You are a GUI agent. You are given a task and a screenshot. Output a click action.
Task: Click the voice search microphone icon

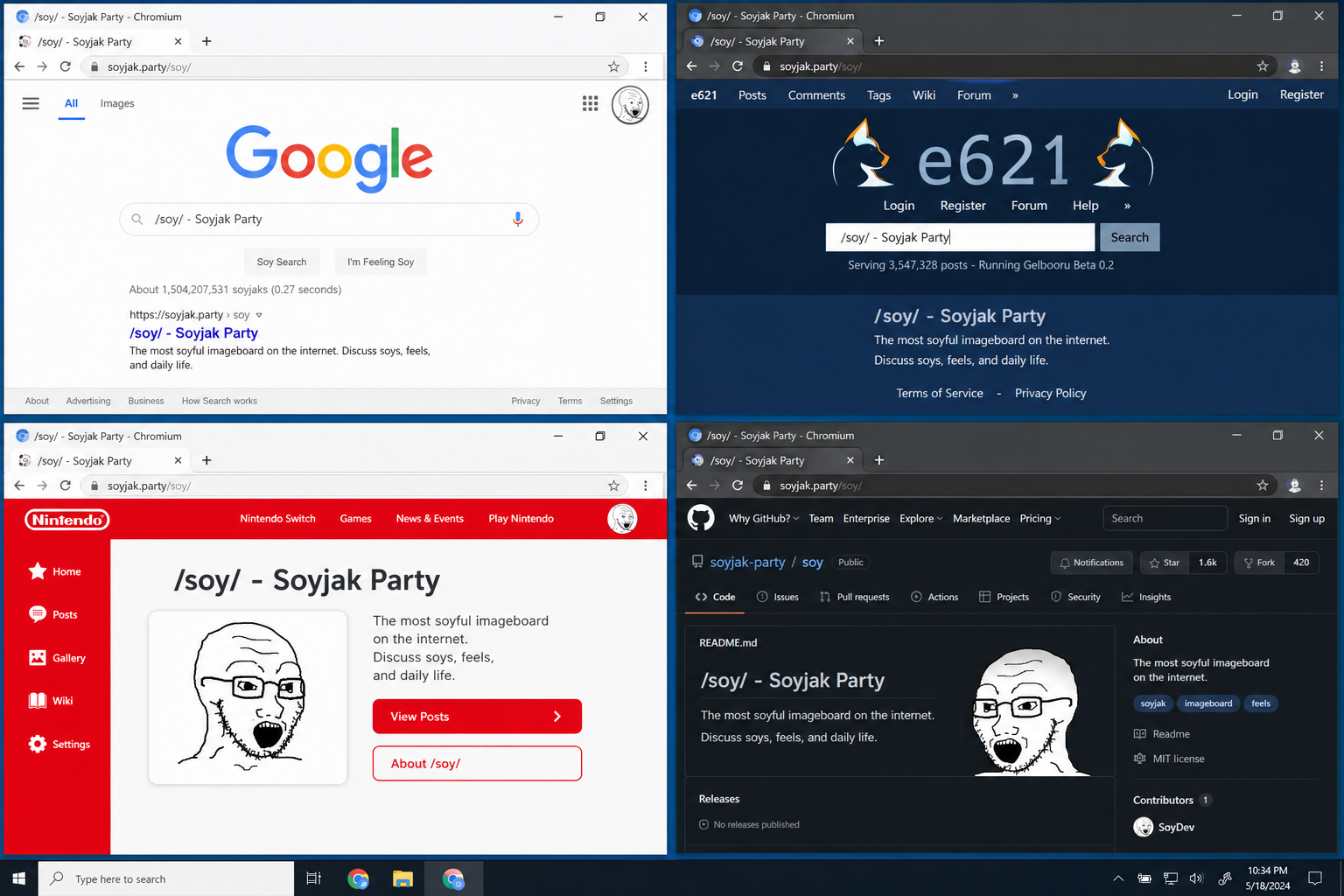tap(518, 219)
